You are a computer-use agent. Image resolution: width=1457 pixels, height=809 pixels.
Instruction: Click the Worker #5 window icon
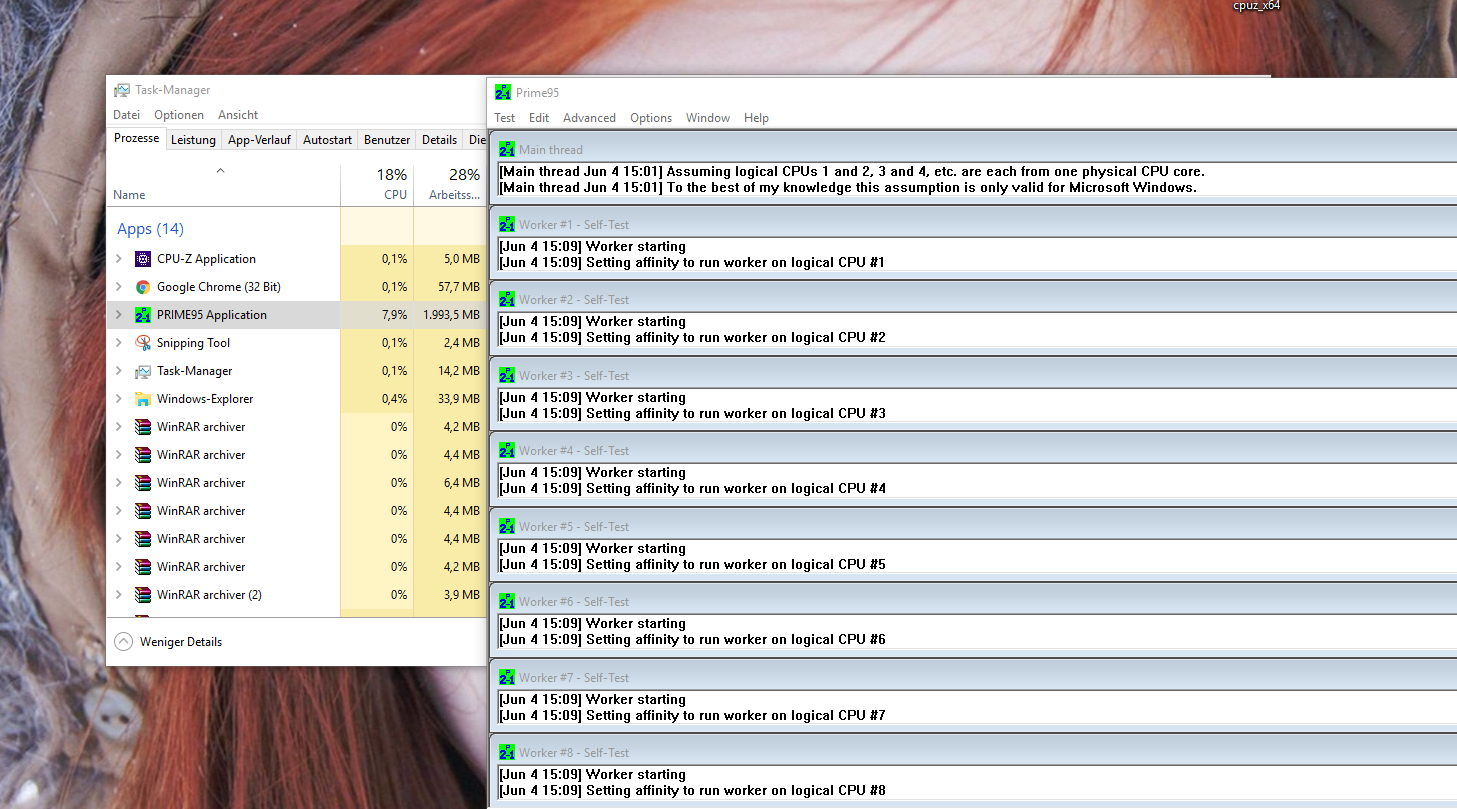[507, 526]
